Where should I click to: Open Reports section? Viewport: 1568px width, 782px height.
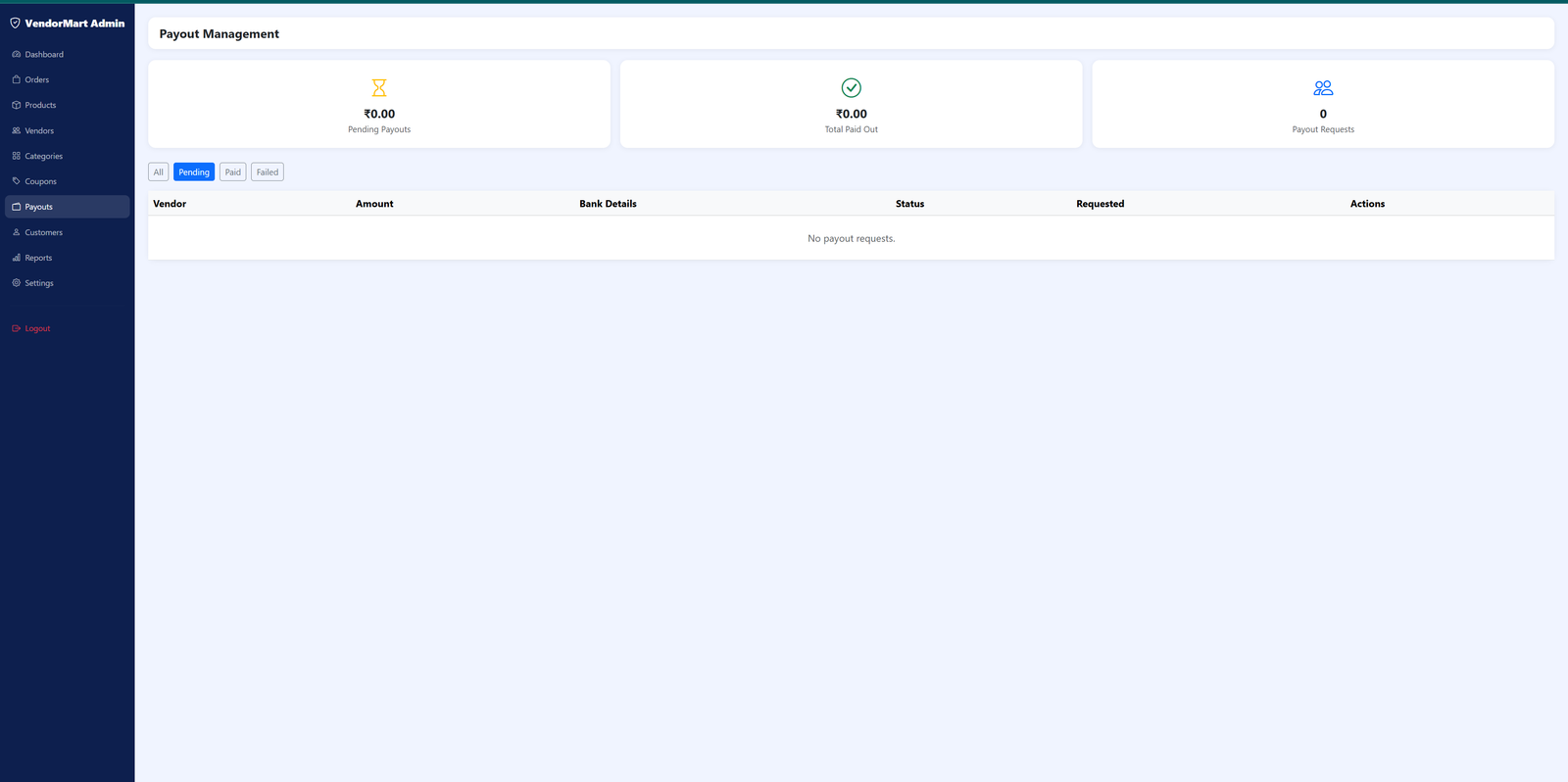pos(67,258)
